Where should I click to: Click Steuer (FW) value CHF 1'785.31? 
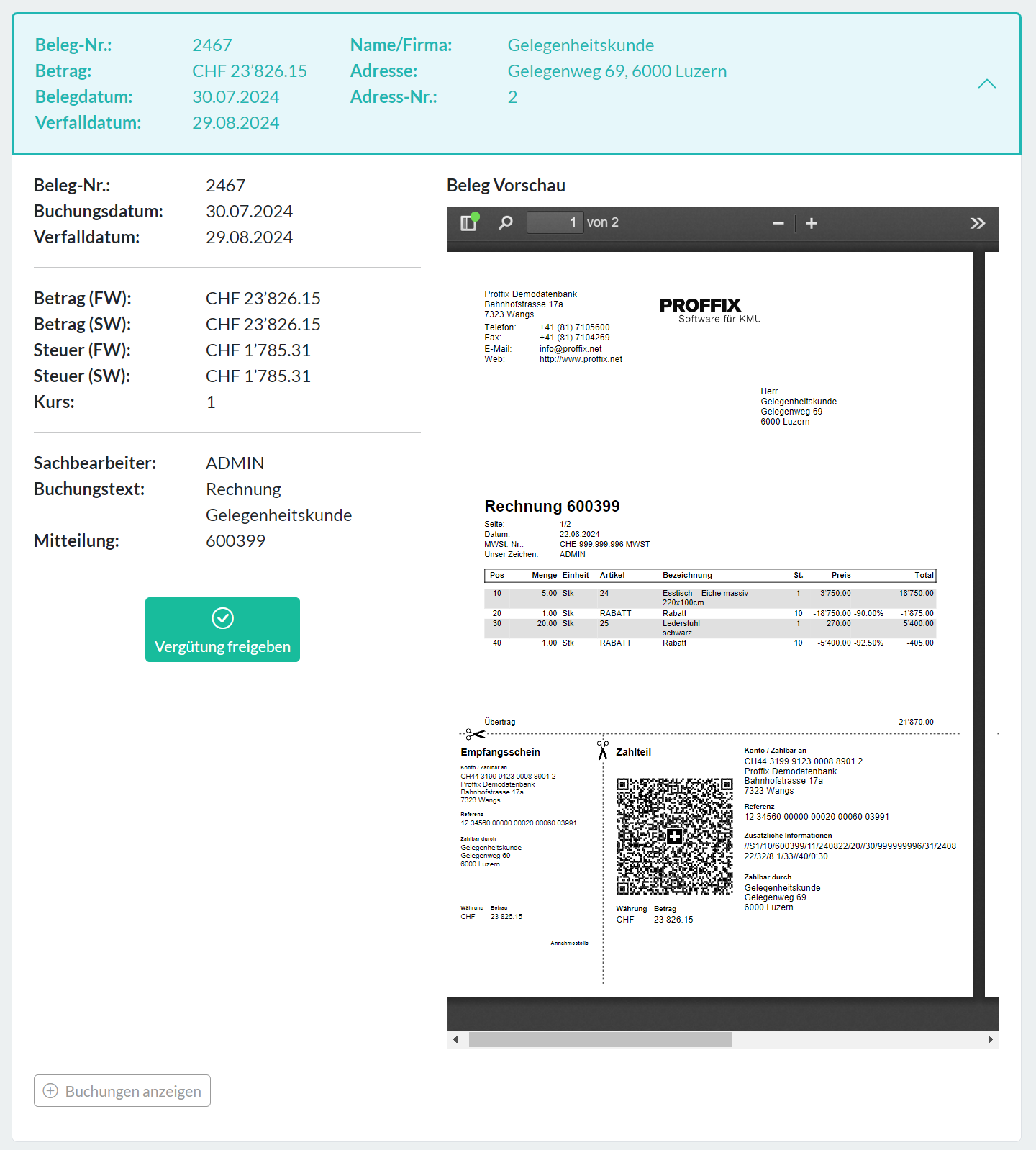(258, 350)
